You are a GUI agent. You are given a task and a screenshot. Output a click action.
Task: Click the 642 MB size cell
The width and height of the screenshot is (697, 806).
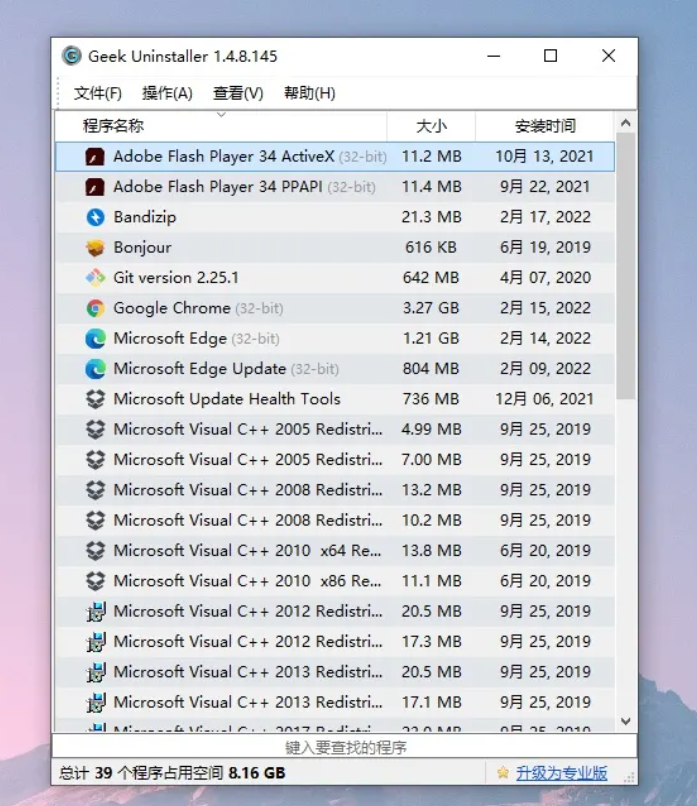click(x=431, y=278)
